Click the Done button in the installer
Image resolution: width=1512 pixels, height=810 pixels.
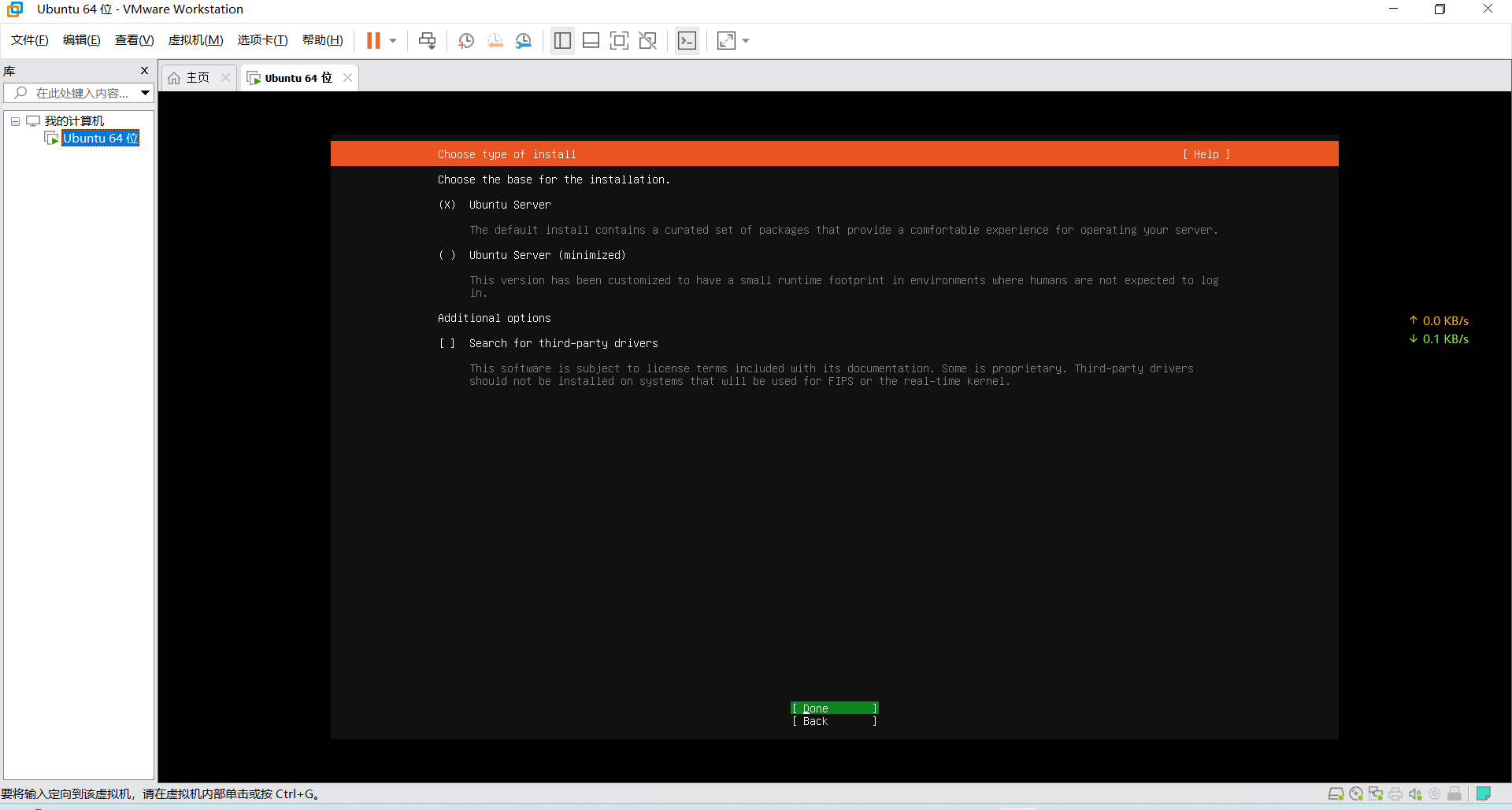(x=834, y=708)
